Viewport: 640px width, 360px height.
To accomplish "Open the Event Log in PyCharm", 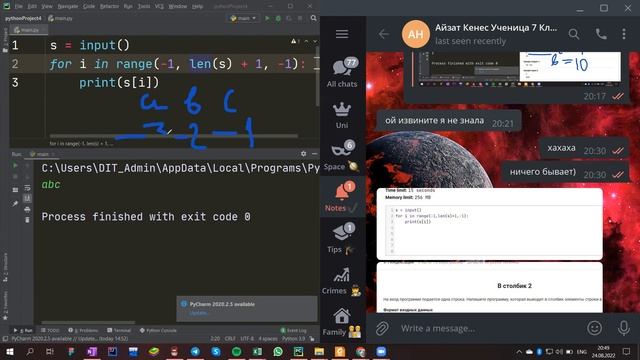I will click(293, 330).
